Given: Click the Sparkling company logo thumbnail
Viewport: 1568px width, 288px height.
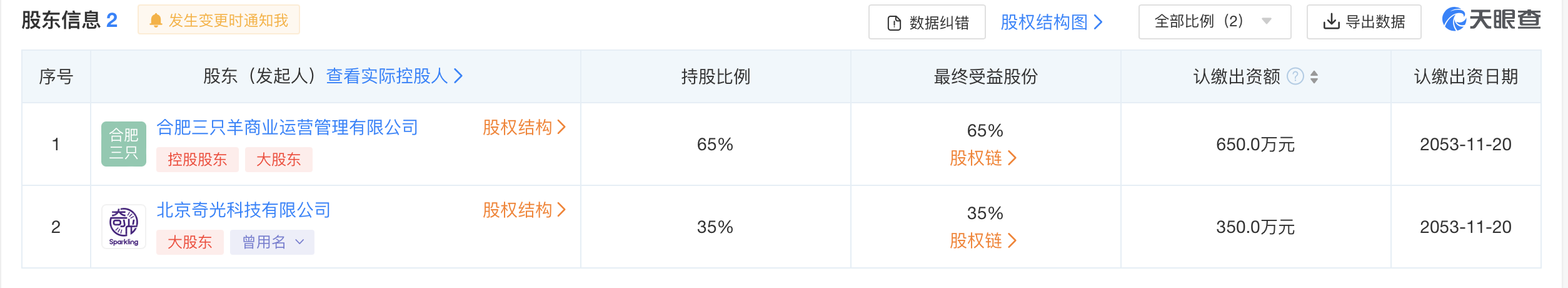Looking at the screenshot, I should 124,227.
